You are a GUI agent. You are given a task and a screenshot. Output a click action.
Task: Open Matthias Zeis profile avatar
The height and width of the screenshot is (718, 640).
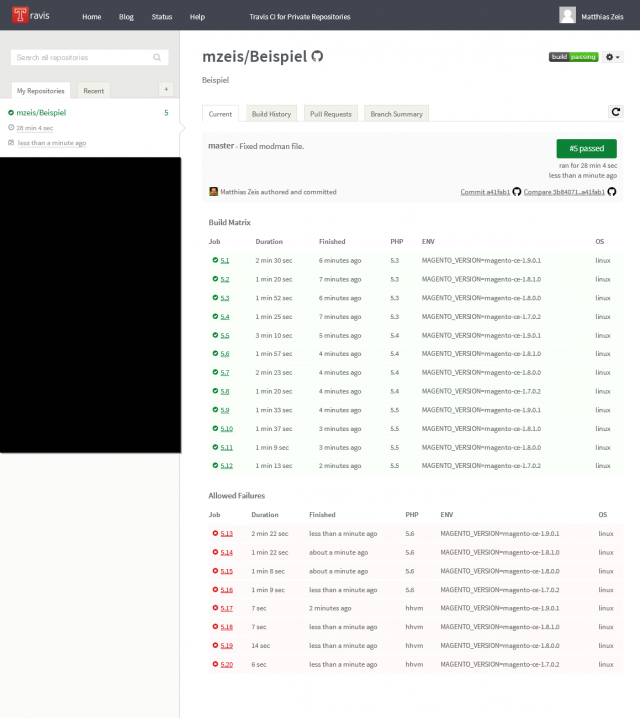[567, 15]
